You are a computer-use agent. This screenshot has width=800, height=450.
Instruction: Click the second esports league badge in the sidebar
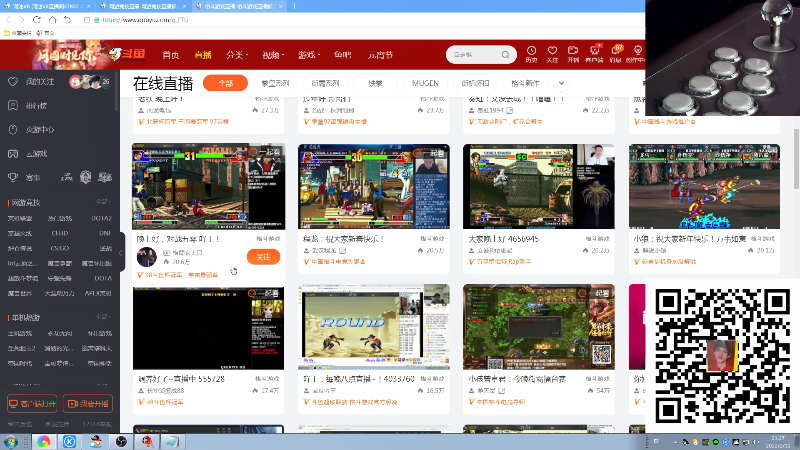point(85,177)
